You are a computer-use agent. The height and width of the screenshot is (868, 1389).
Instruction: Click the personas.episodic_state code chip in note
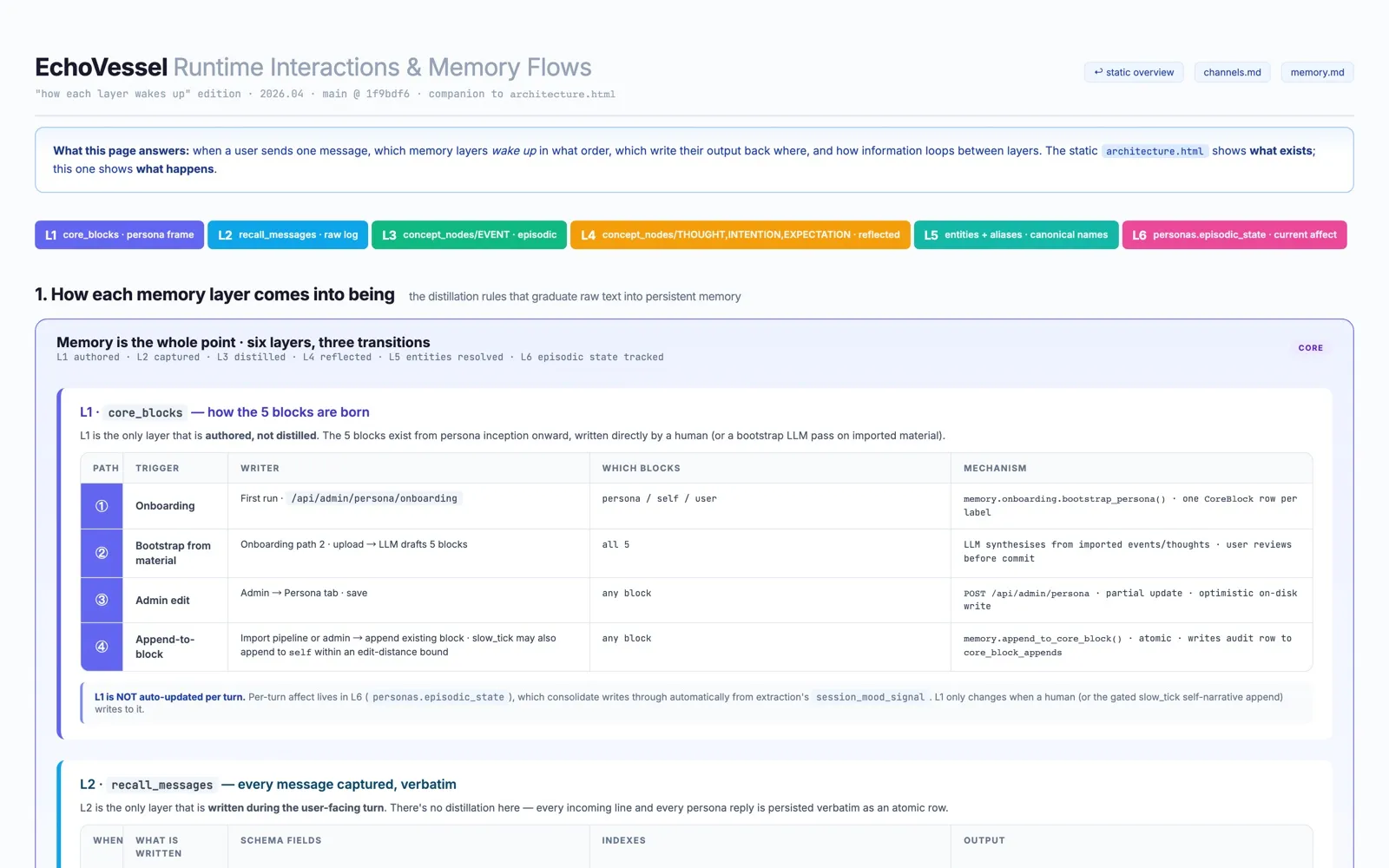click(438, 697)
